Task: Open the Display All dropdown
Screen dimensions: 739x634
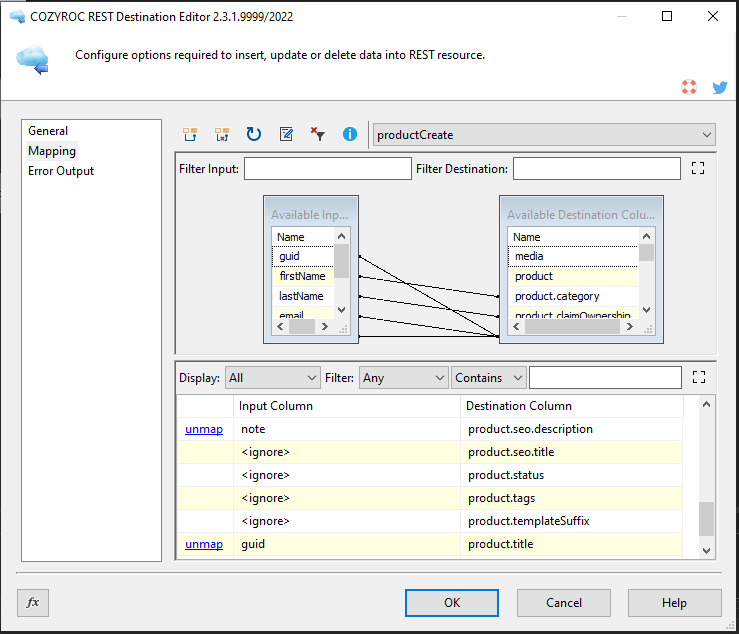Action: 272,377
